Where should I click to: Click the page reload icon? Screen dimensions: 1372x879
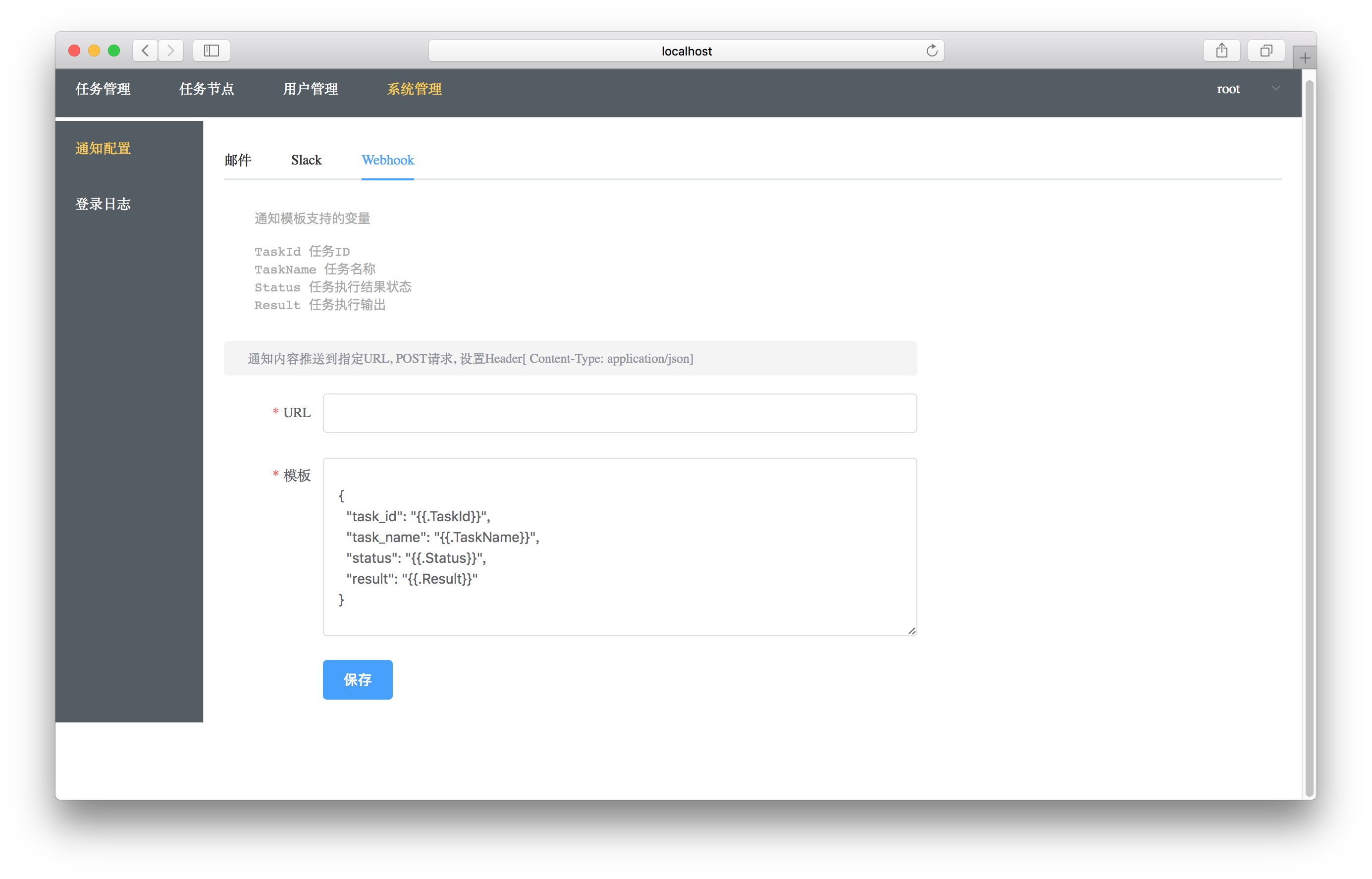[932, 51]
